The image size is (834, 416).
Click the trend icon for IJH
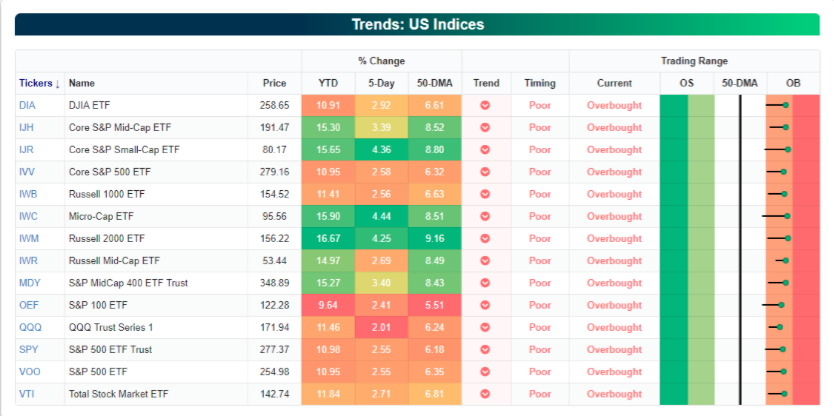click(x=485, y=128)
